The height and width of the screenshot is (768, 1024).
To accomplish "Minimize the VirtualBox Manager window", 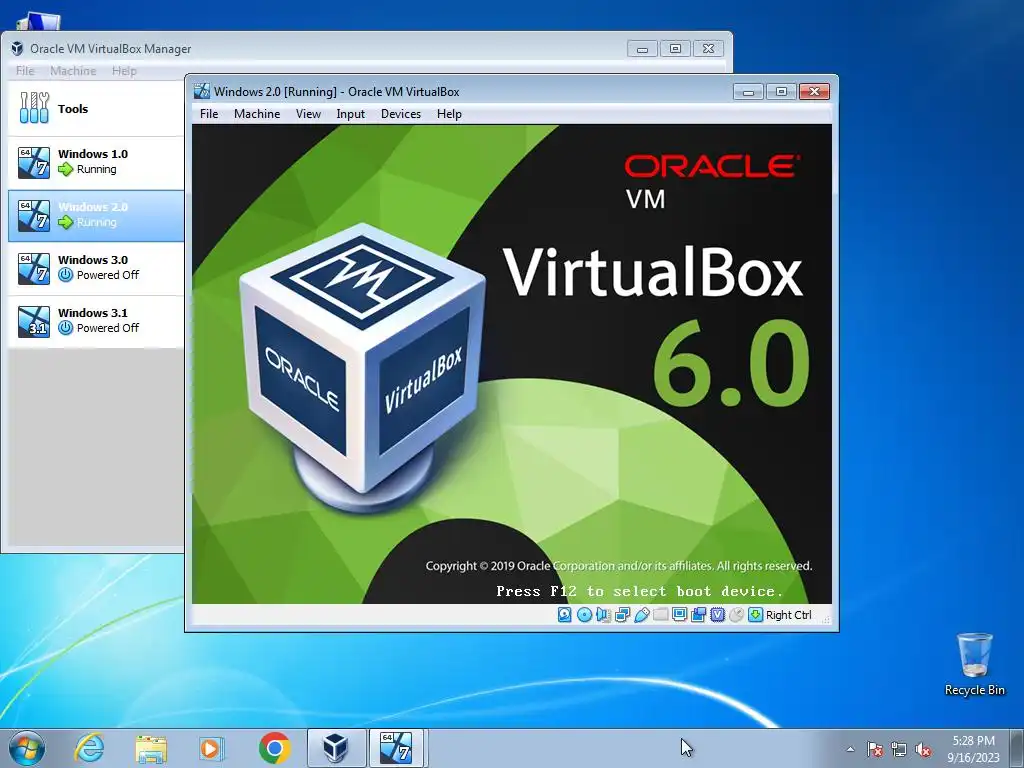I will tap(642, 48).
